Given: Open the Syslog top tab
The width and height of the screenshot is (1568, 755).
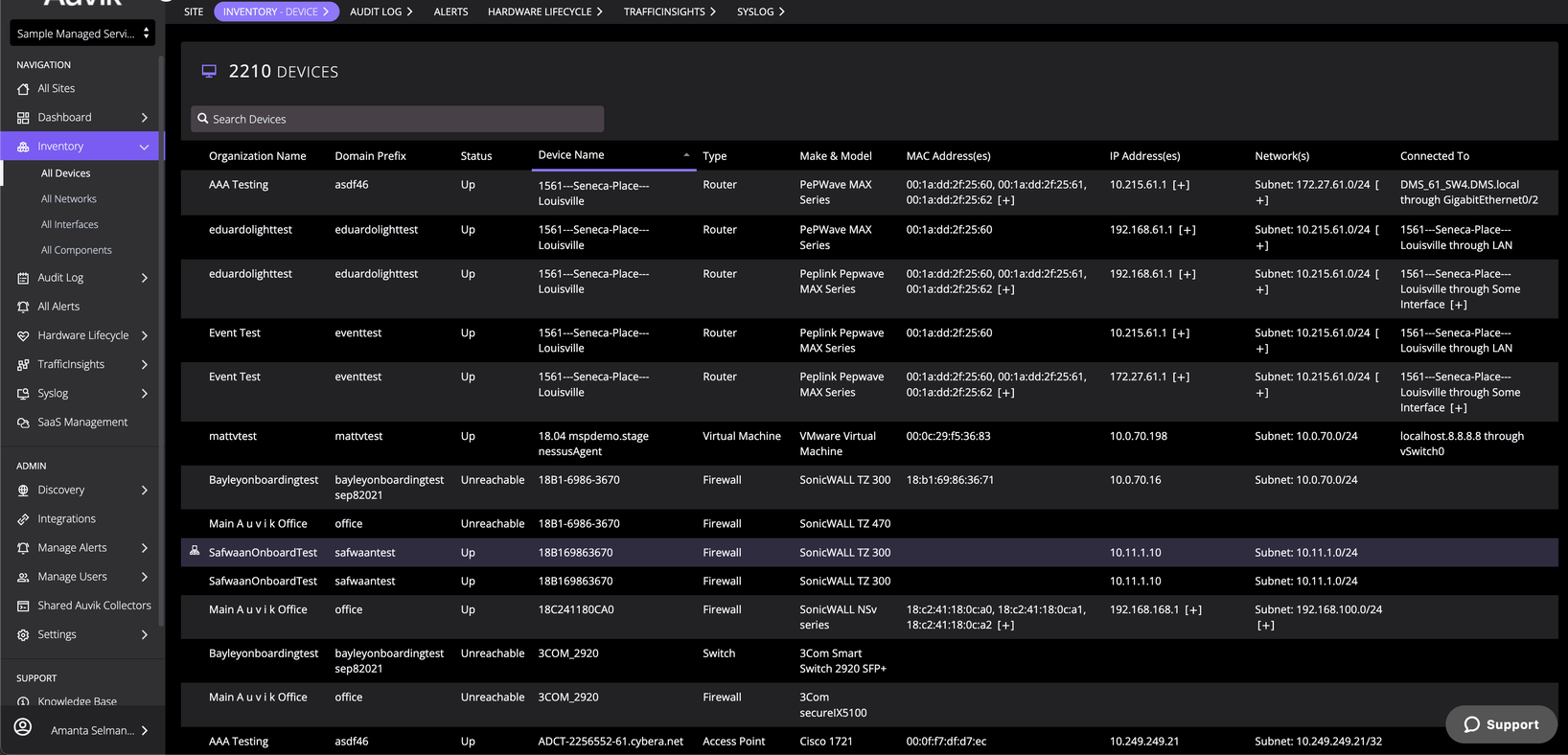Looking at the screenshot, I should pyautogui.click(x=760, y=11).
